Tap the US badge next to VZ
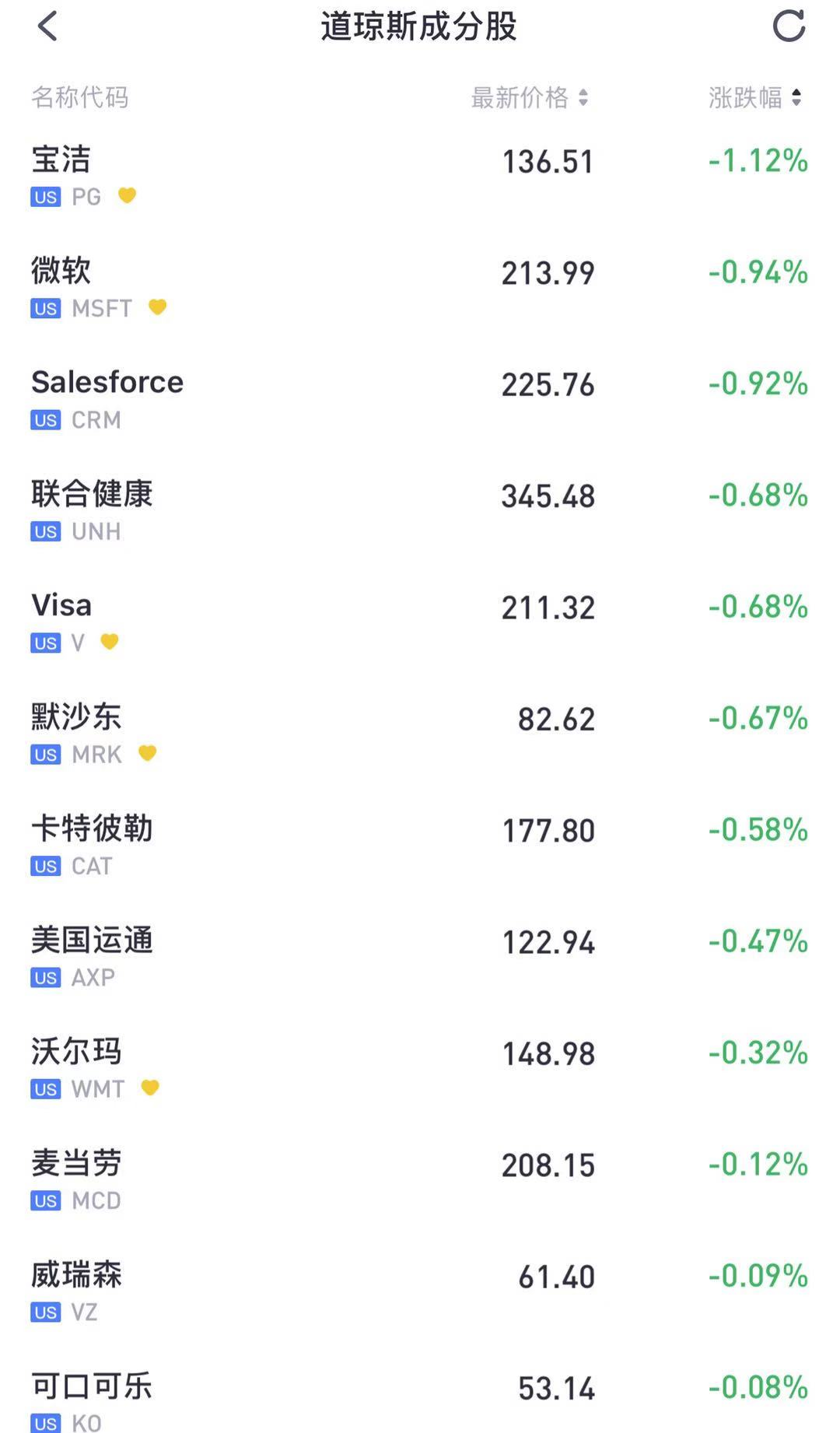 [46, 1312]
